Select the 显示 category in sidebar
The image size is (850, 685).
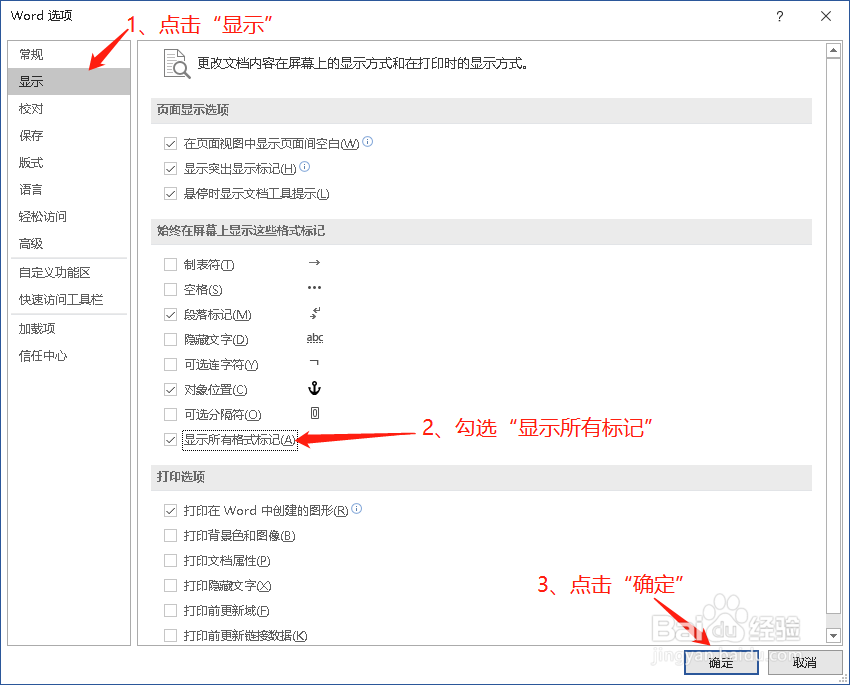pyautogui.click(x=69, y=82)
